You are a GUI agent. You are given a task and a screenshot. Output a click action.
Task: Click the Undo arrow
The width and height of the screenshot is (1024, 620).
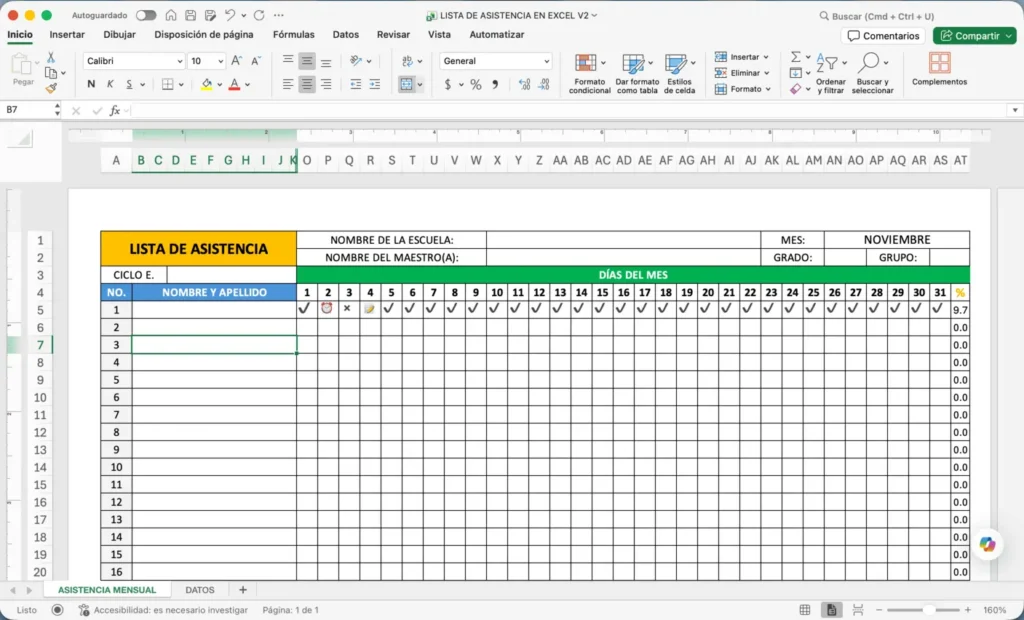pos(230,15)
